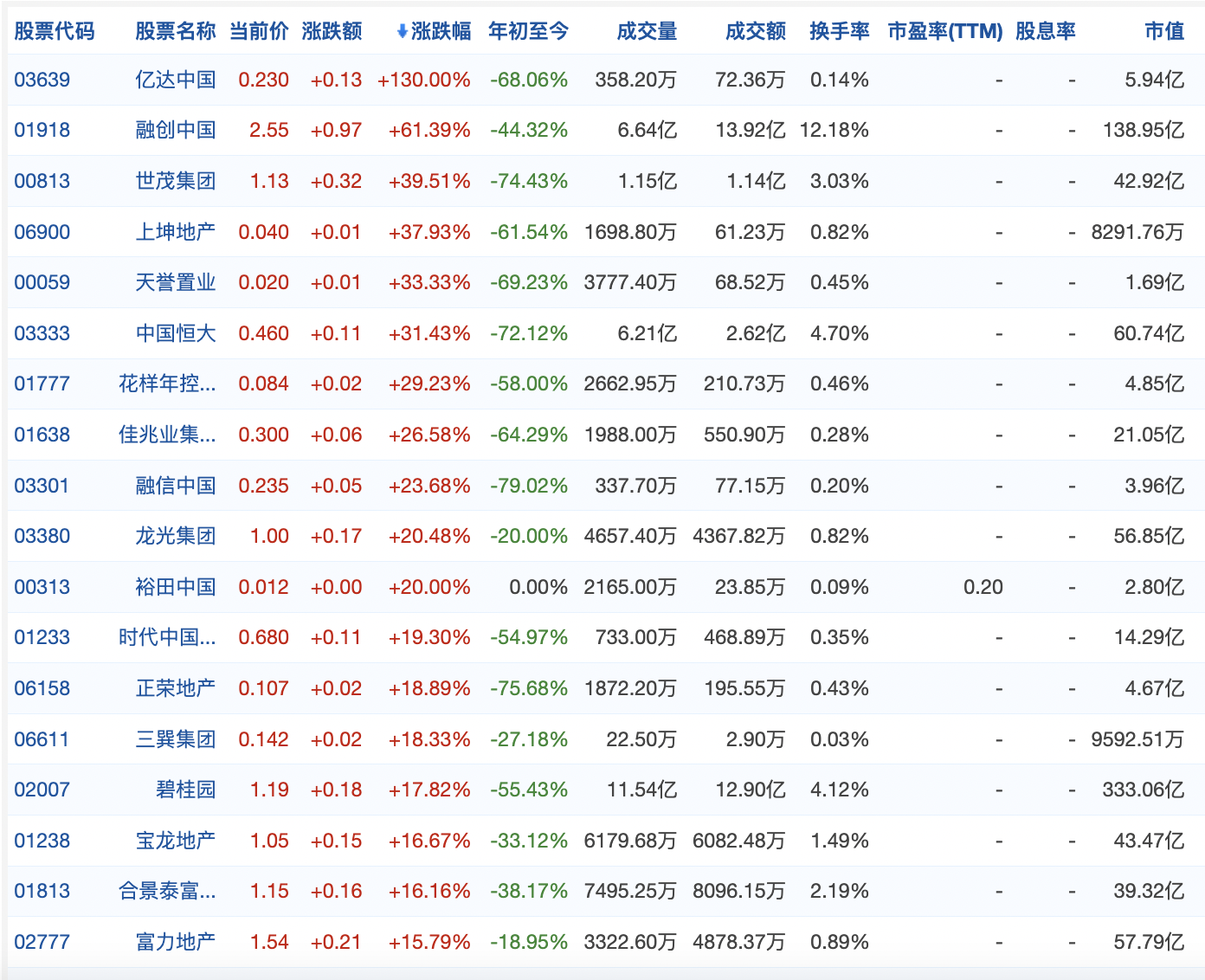Sort stocks by 当前价 header
This screenshot has width=1205, height=980.
pyautogui.click(x=259, y=32)
